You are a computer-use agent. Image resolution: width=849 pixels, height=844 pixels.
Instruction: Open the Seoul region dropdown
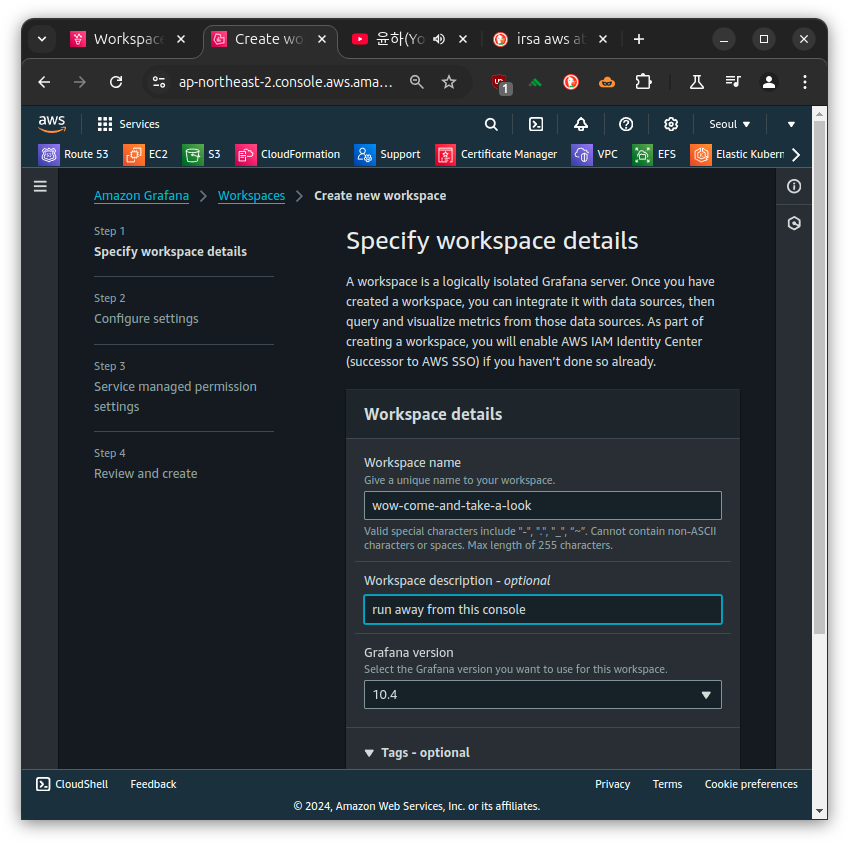(729, 125)
